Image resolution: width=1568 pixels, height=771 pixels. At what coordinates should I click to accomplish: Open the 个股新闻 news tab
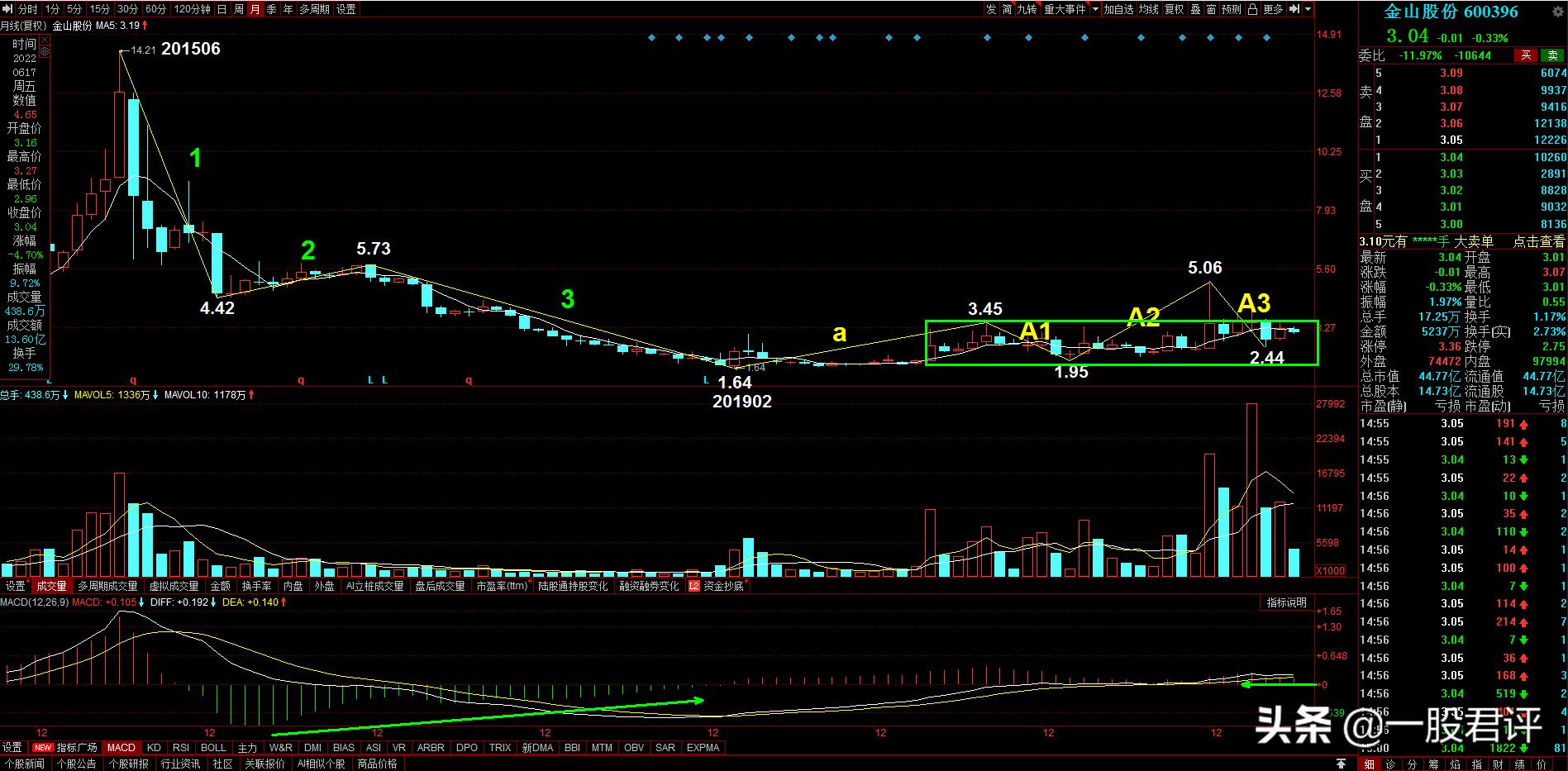click(25, 764)
